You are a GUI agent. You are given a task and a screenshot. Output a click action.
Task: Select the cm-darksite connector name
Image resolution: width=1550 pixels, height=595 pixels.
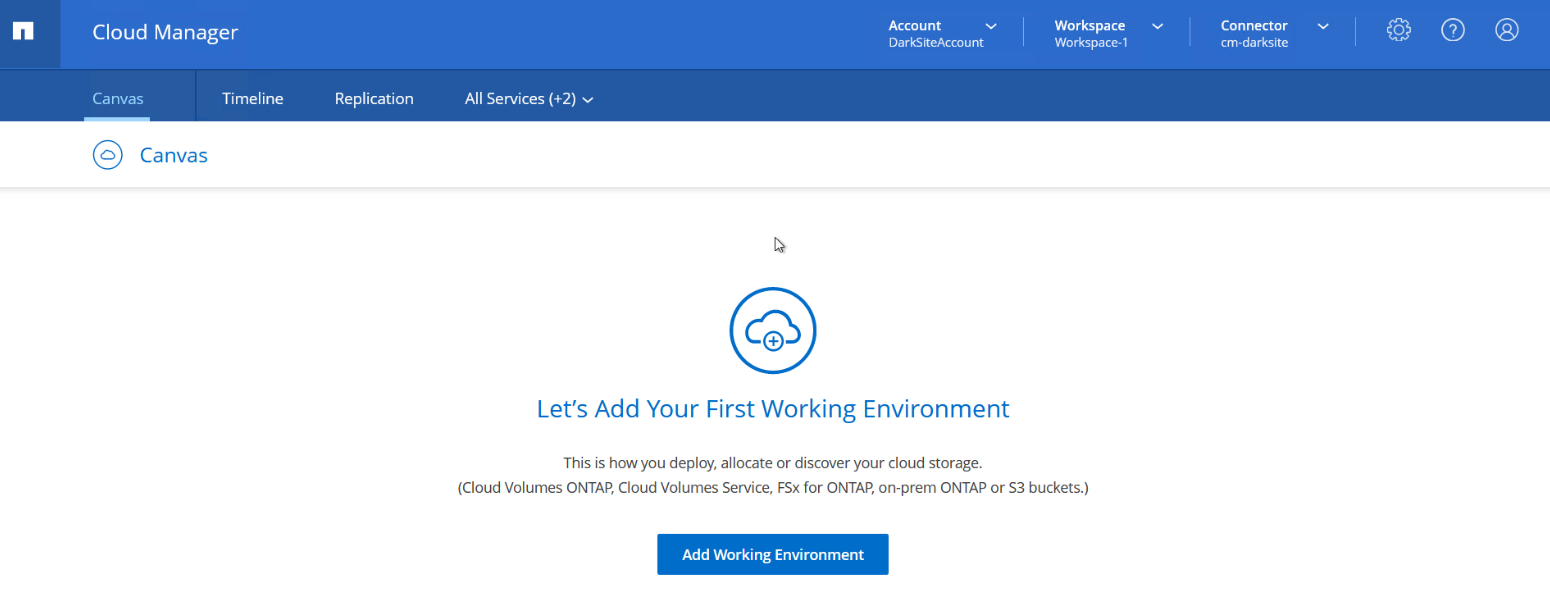1254,43
